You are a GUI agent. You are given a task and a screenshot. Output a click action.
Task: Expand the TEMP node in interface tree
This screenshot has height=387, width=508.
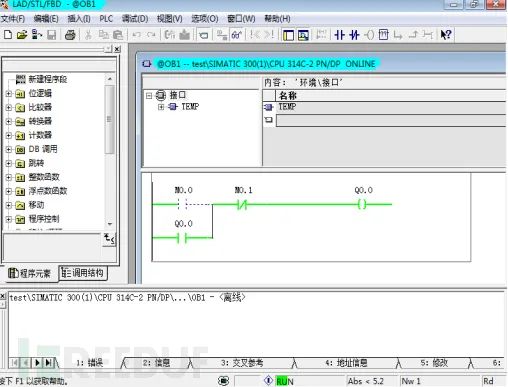click(161, 107)
